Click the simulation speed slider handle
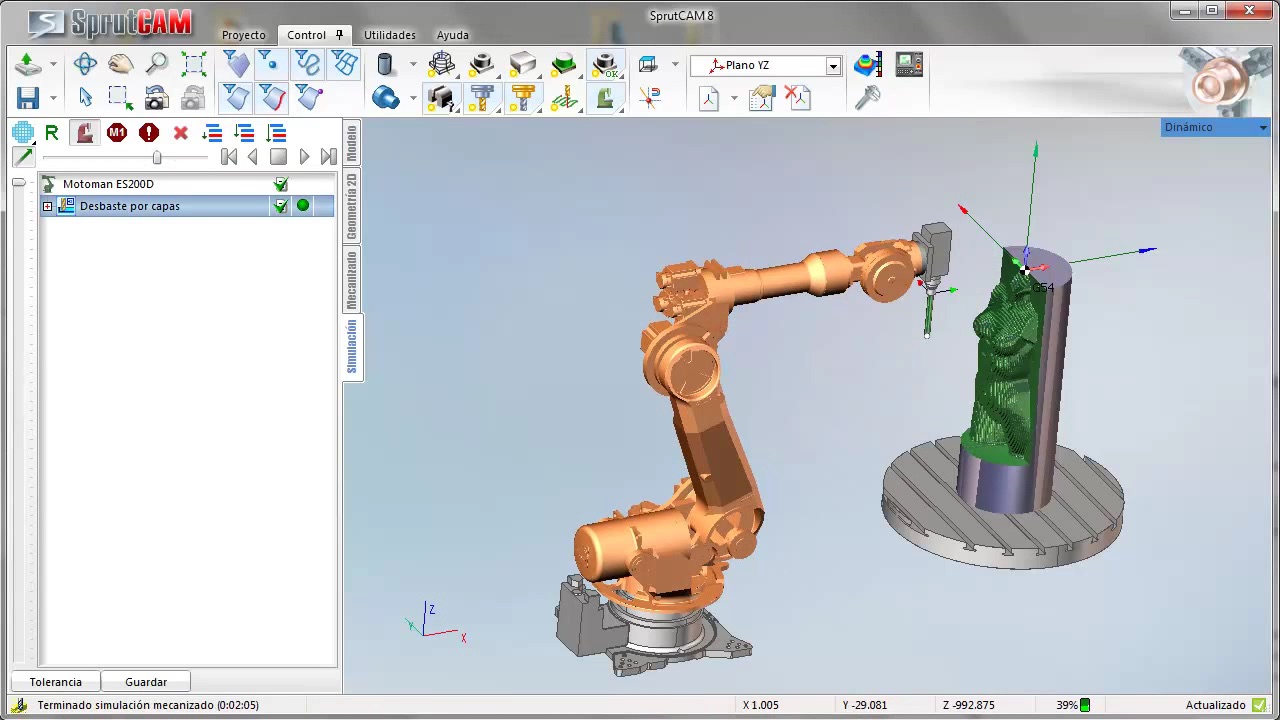Image resolution: width=1280 pixels, height=720 pixels. [x=157, y=158]
